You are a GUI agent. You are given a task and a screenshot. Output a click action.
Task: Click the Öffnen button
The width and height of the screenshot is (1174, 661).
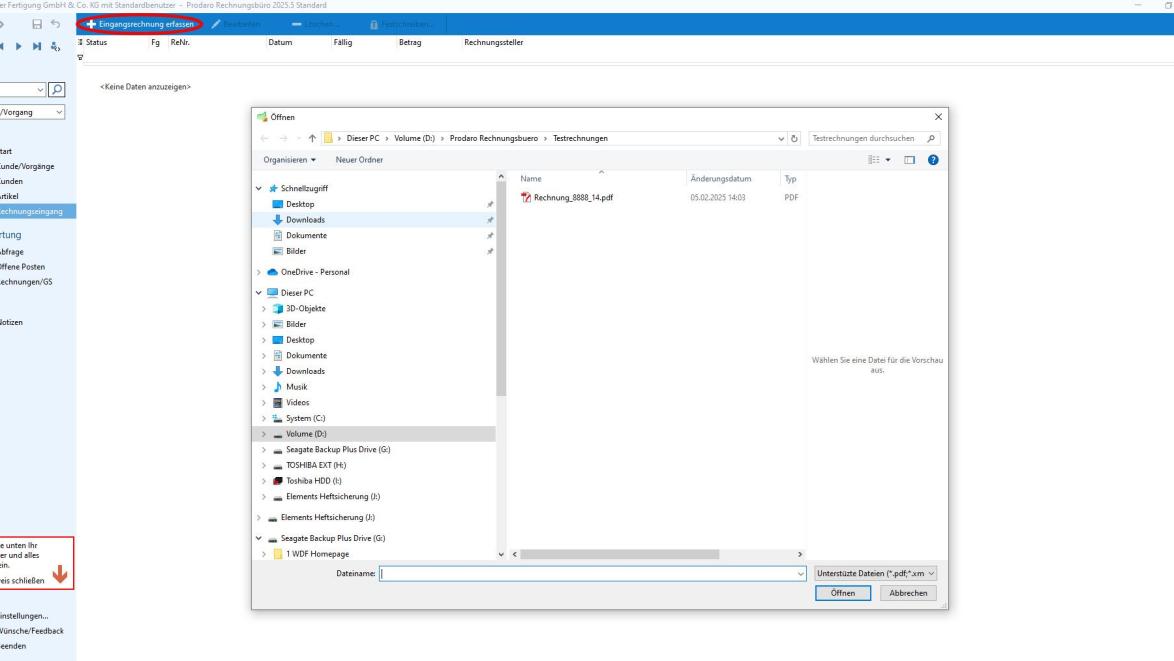pos(843,593)
